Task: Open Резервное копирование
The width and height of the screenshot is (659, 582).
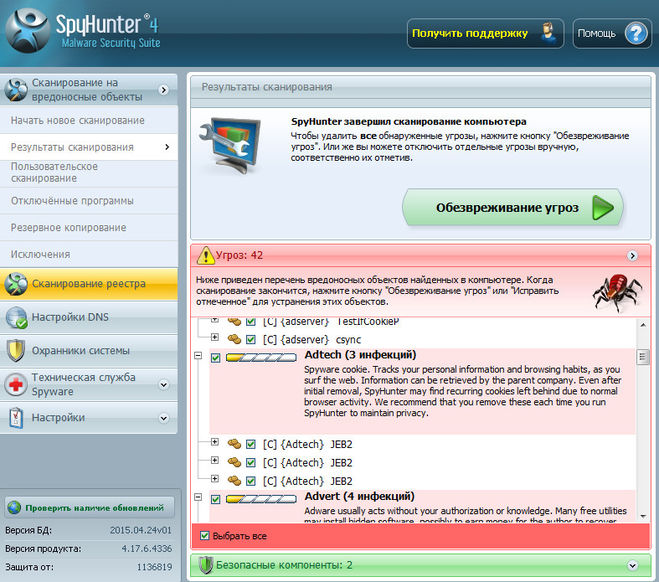Action: tap(89, 228)
